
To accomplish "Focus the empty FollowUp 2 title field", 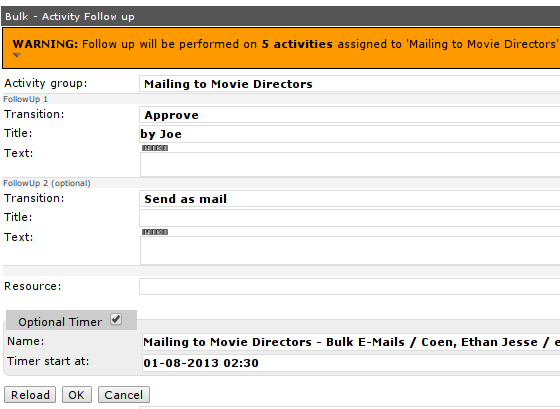I will [350, 218].
